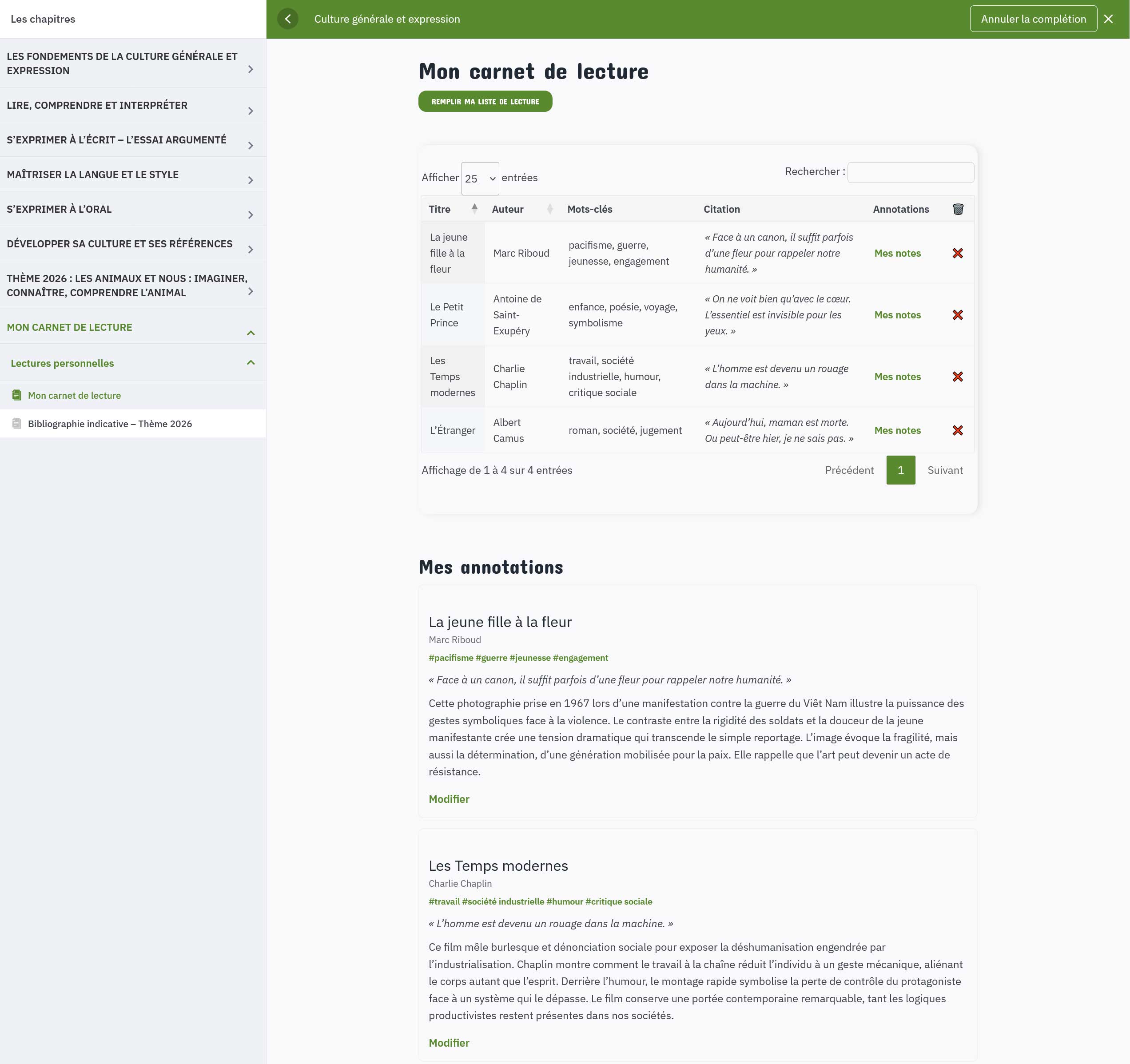Screen dimensions: 1130x1064
Task: Collapse Mon carnet de lecture chapter
Action: 250,333
